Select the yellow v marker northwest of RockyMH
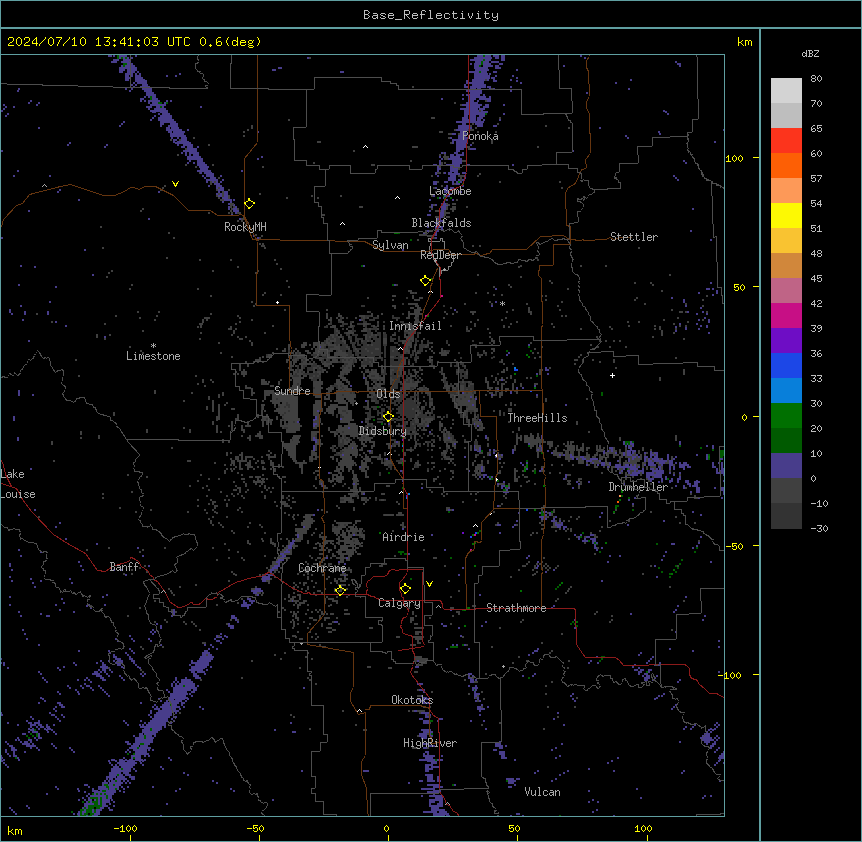862x842 pixels. [175, 184]
